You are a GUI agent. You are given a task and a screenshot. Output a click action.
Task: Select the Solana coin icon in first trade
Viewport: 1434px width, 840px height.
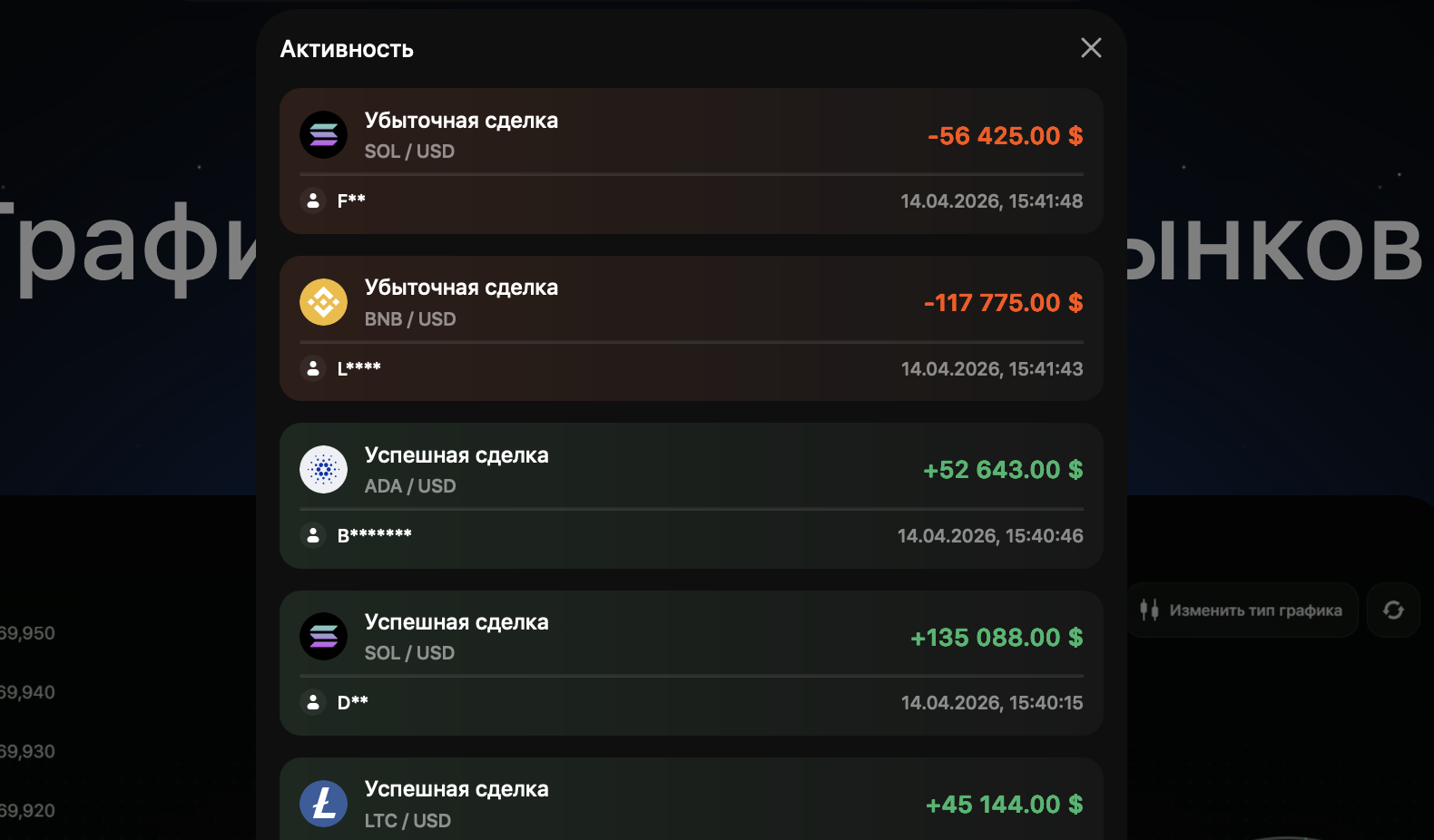pyautogui.click(x=323, y=134)
